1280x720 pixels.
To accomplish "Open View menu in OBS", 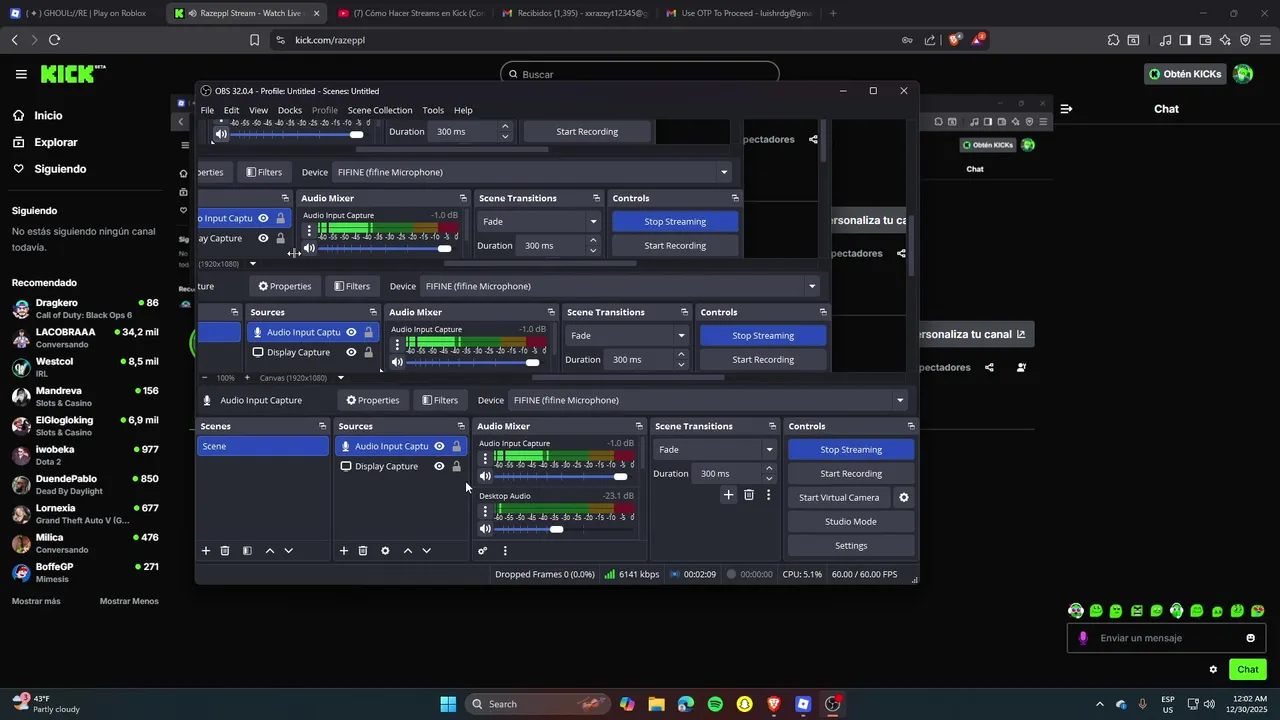I will point(258,110).
